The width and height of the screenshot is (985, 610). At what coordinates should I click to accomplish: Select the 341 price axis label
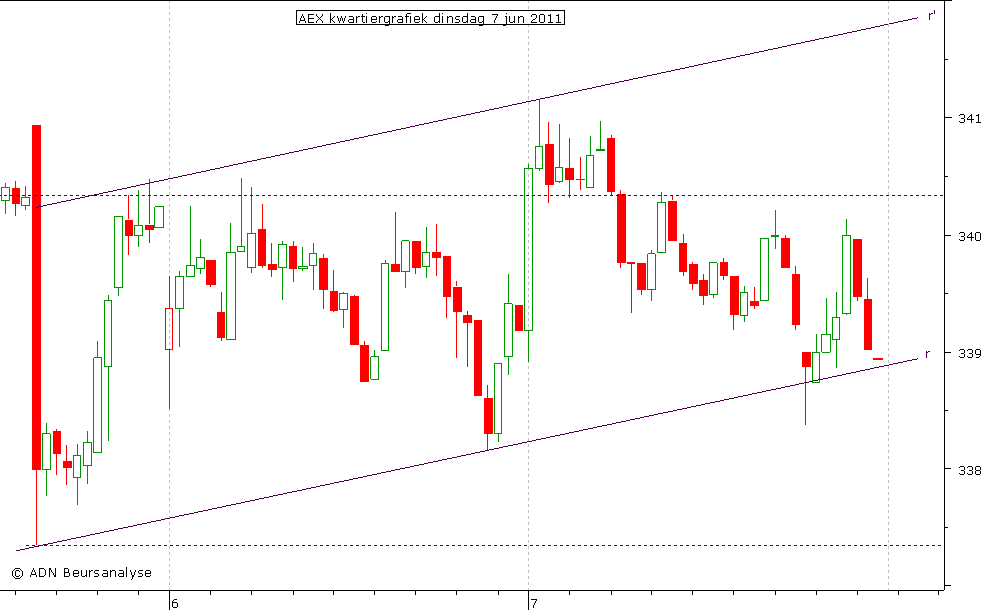click(969, 118)
